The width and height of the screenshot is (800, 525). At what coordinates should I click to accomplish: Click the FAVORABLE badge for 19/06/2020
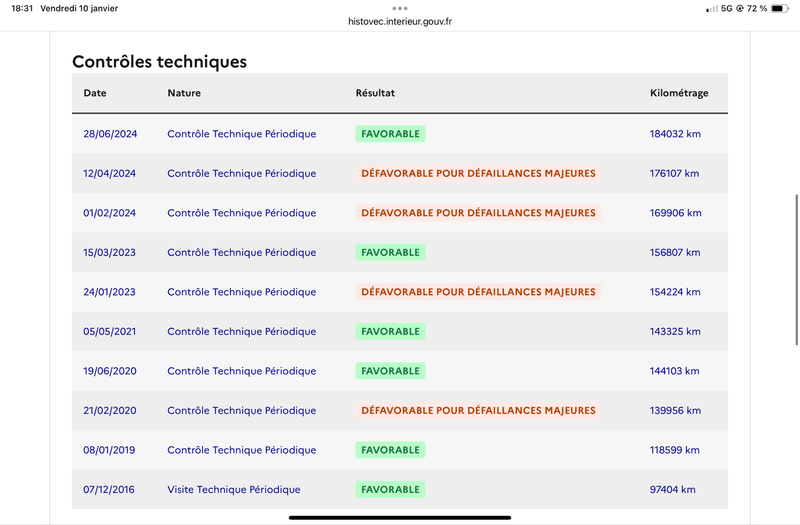point(390,371)
